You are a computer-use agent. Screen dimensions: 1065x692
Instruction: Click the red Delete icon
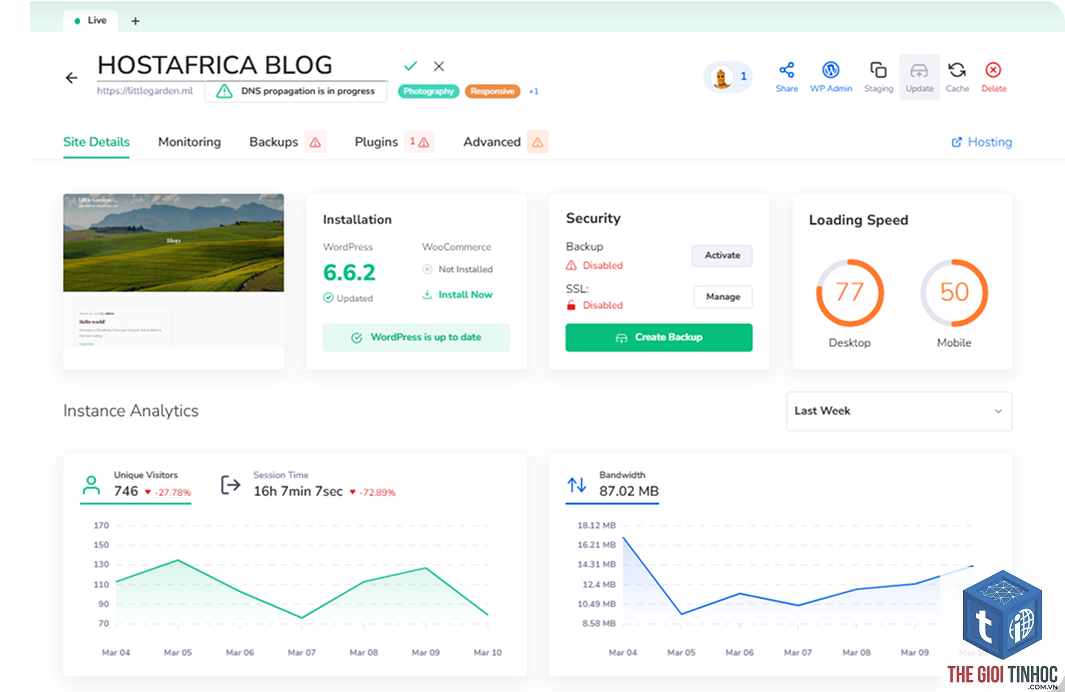pyautogui.click(x=993, y=70)
